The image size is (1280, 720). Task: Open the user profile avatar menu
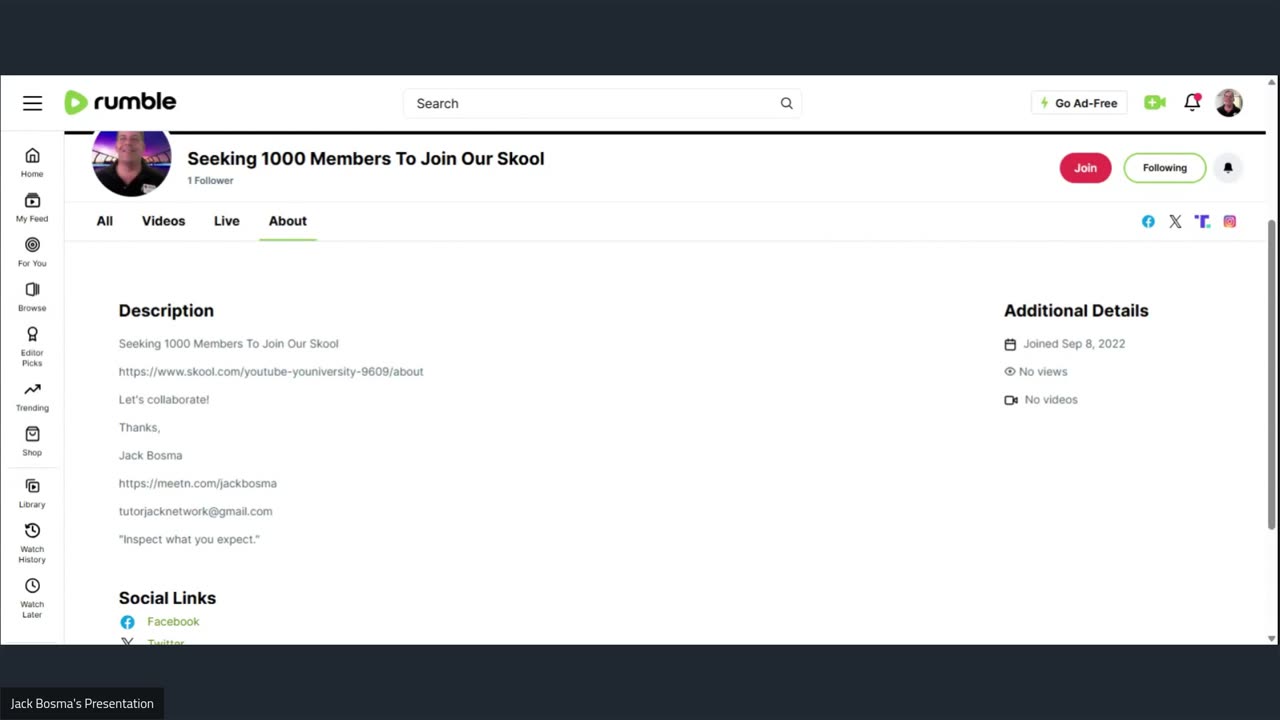(x=1229, y=102)
